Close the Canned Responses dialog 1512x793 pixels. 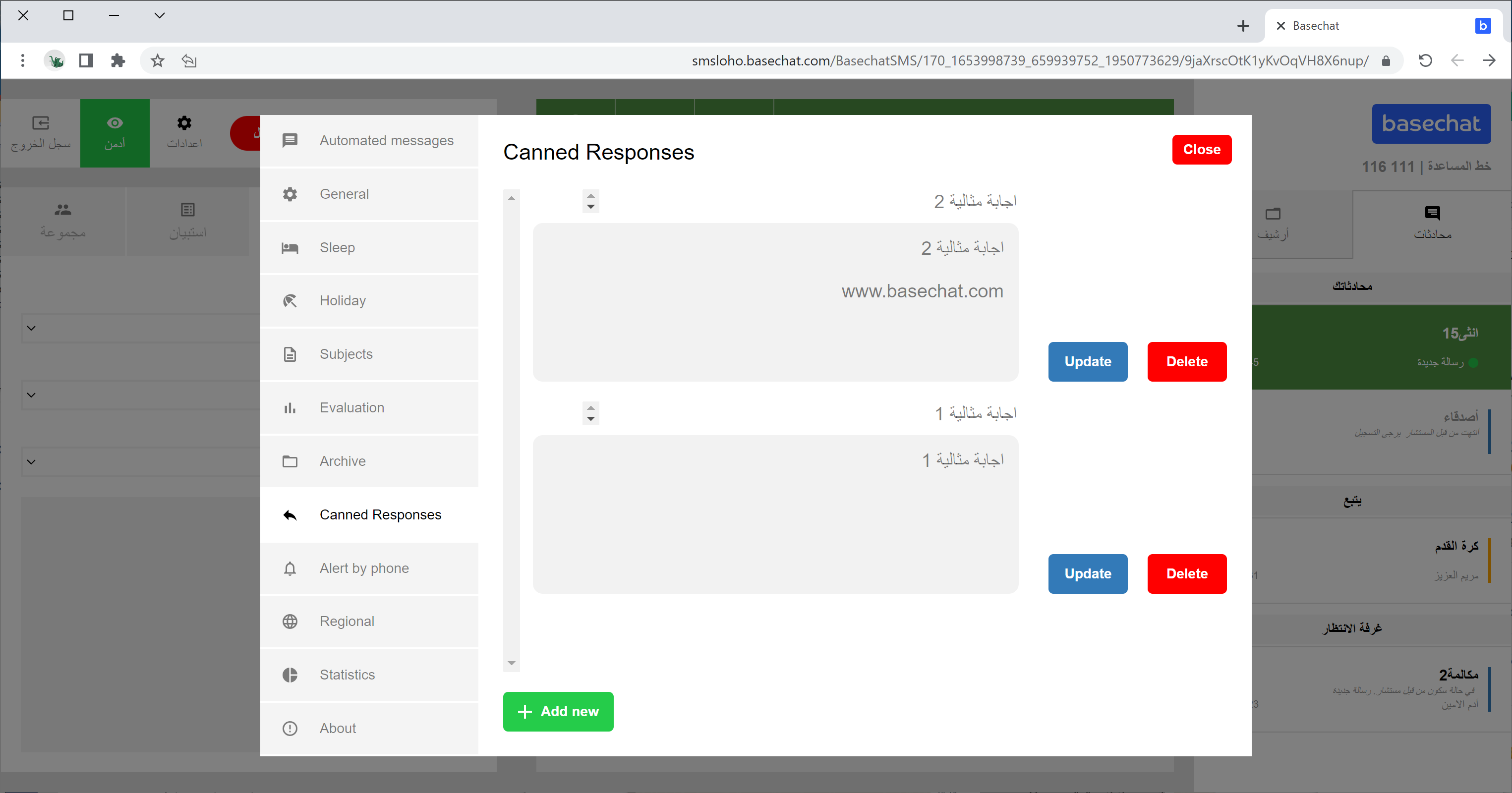click(1201, 150)
